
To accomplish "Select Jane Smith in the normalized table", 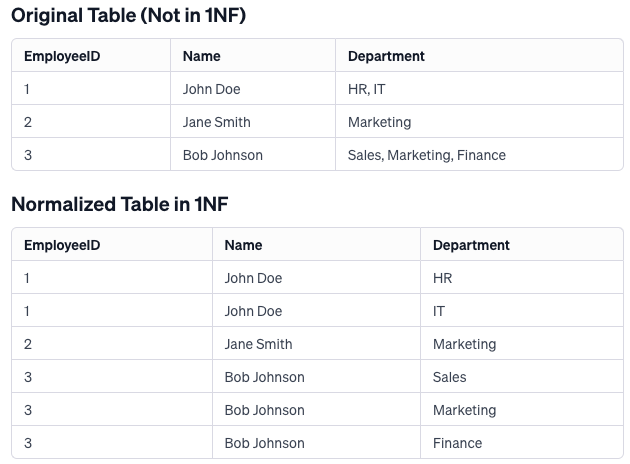I will click(258, 344).
